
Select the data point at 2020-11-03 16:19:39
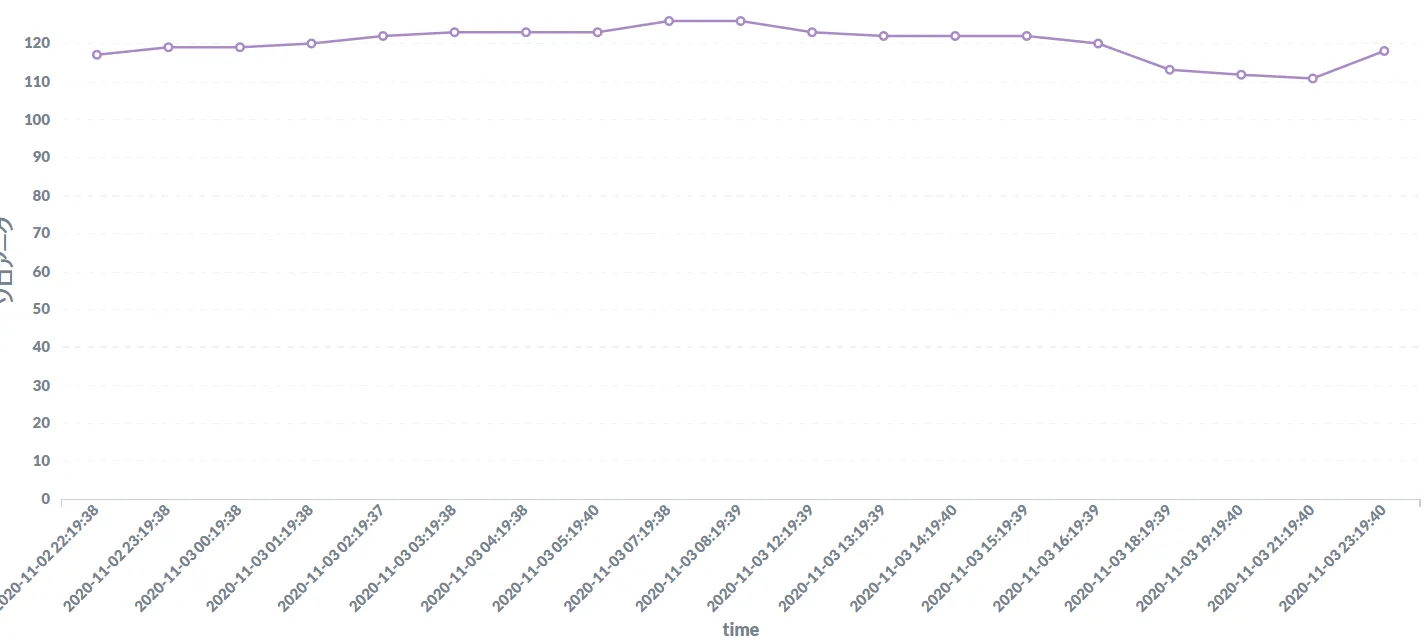pyautogui.click(x=1098, y=43)
